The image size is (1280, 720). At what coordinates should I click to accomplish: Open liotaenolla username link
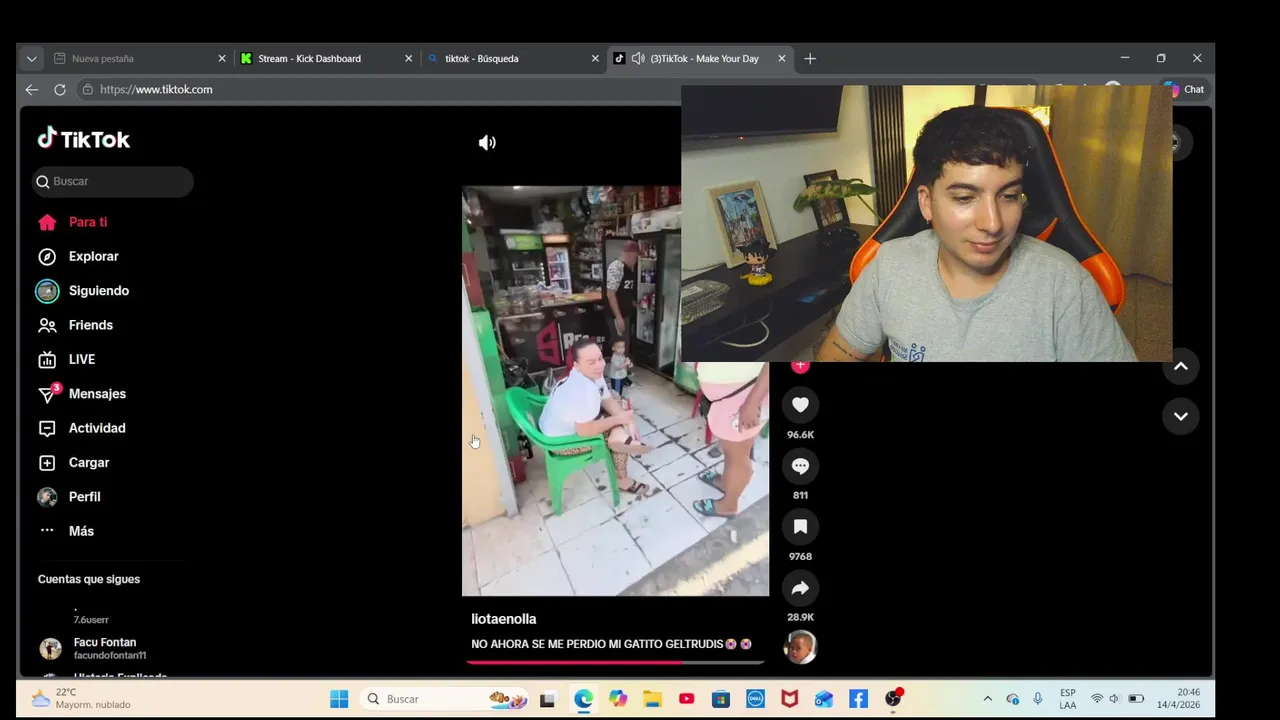coord(504,619)
